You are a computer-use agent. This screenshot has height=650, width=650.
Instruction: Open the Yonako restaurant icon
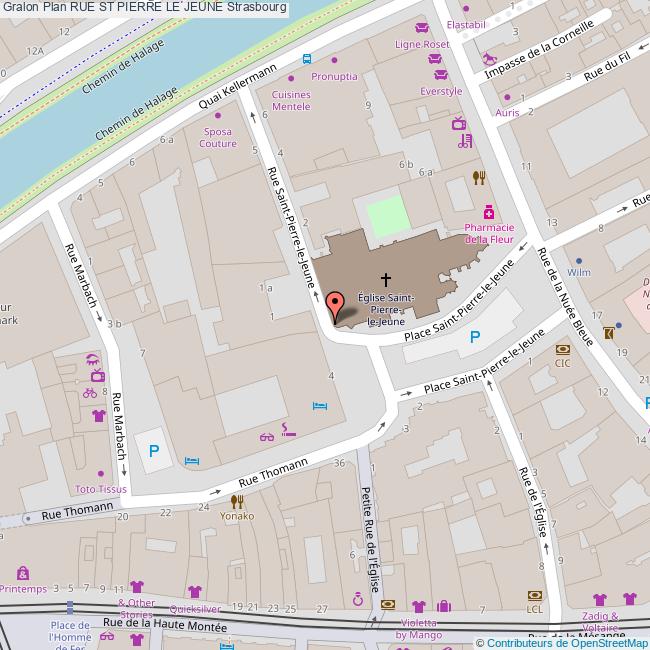coord(237,501)
